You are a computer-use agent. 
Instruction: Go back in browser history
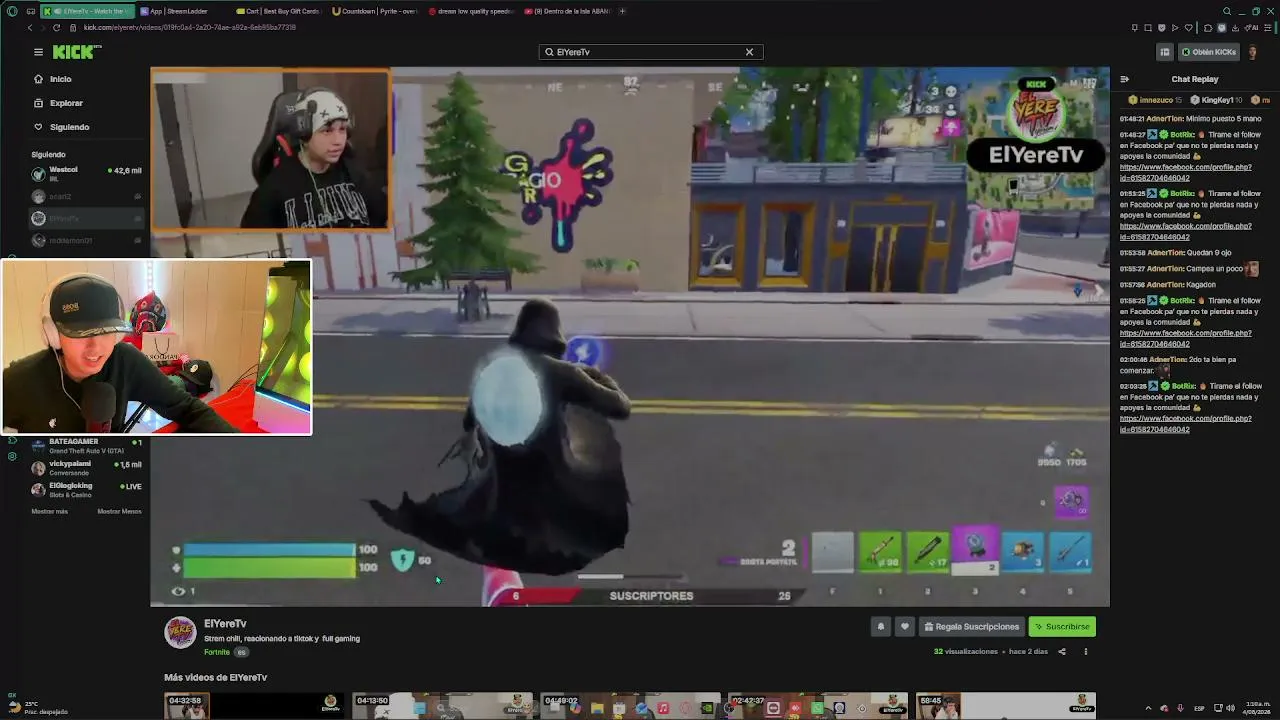pyautogui.click(x=30, y=27)
